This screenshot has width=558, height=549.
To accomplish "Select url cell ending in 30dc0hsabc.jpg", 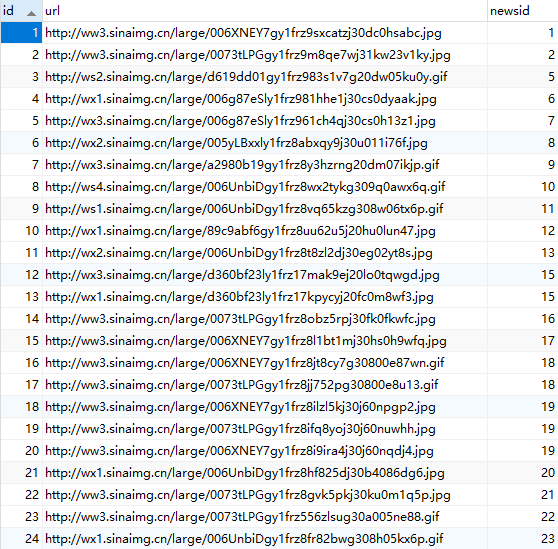I will pyautogui.click(x=265, y=33).
